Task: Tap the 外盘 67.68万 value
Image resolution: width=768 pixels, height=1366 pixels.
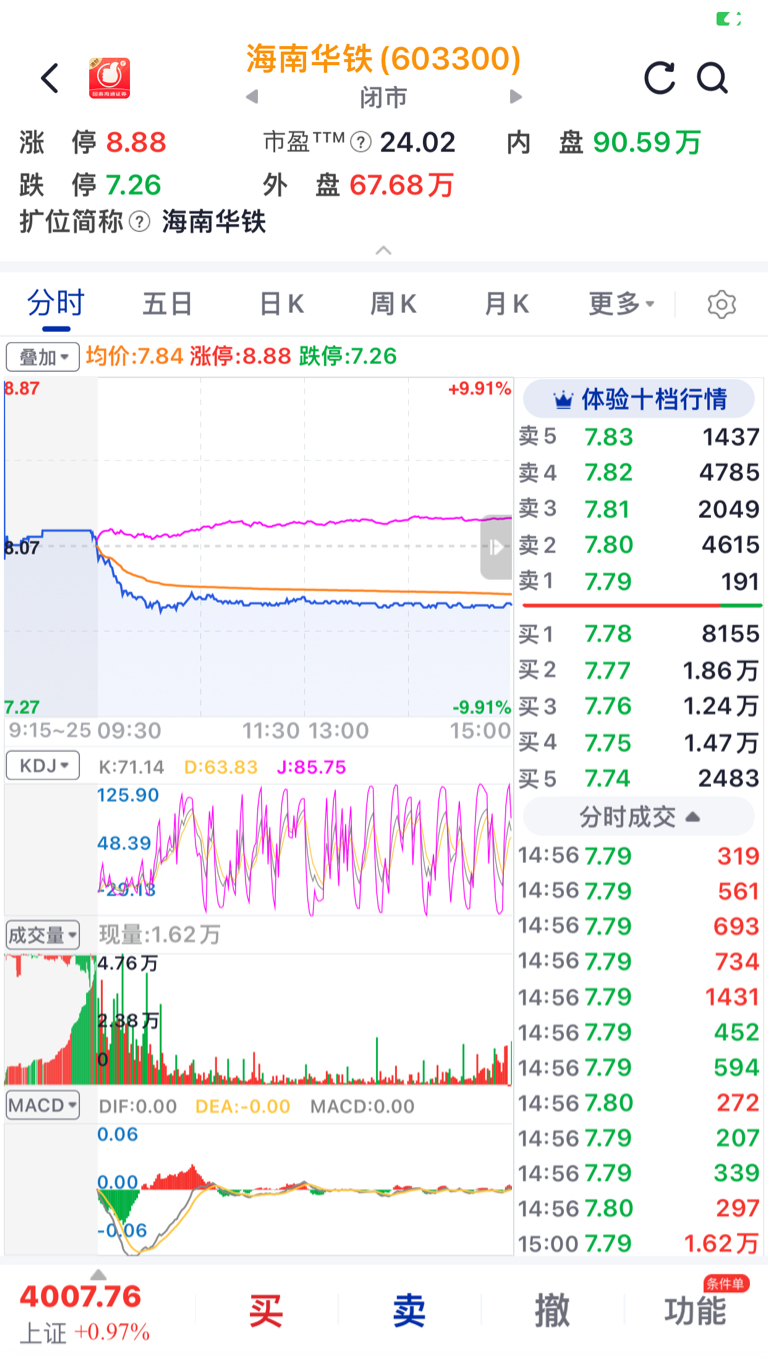Action: click(401, 185)
